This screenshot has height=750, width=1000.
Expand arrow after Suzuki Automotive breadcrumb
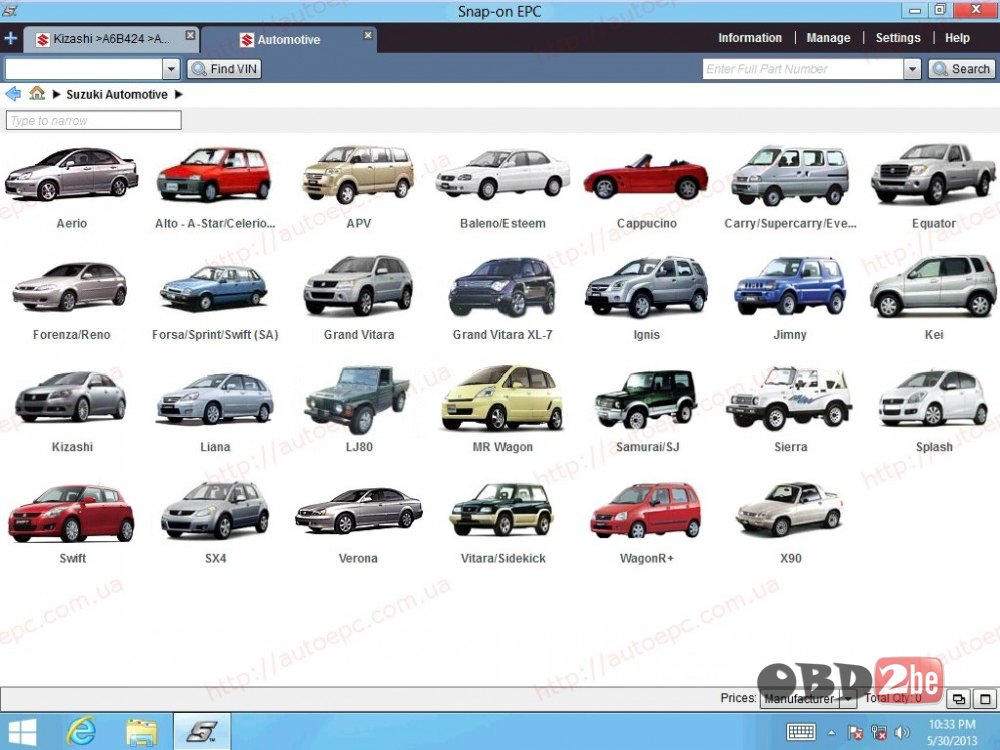click(179, 94)
